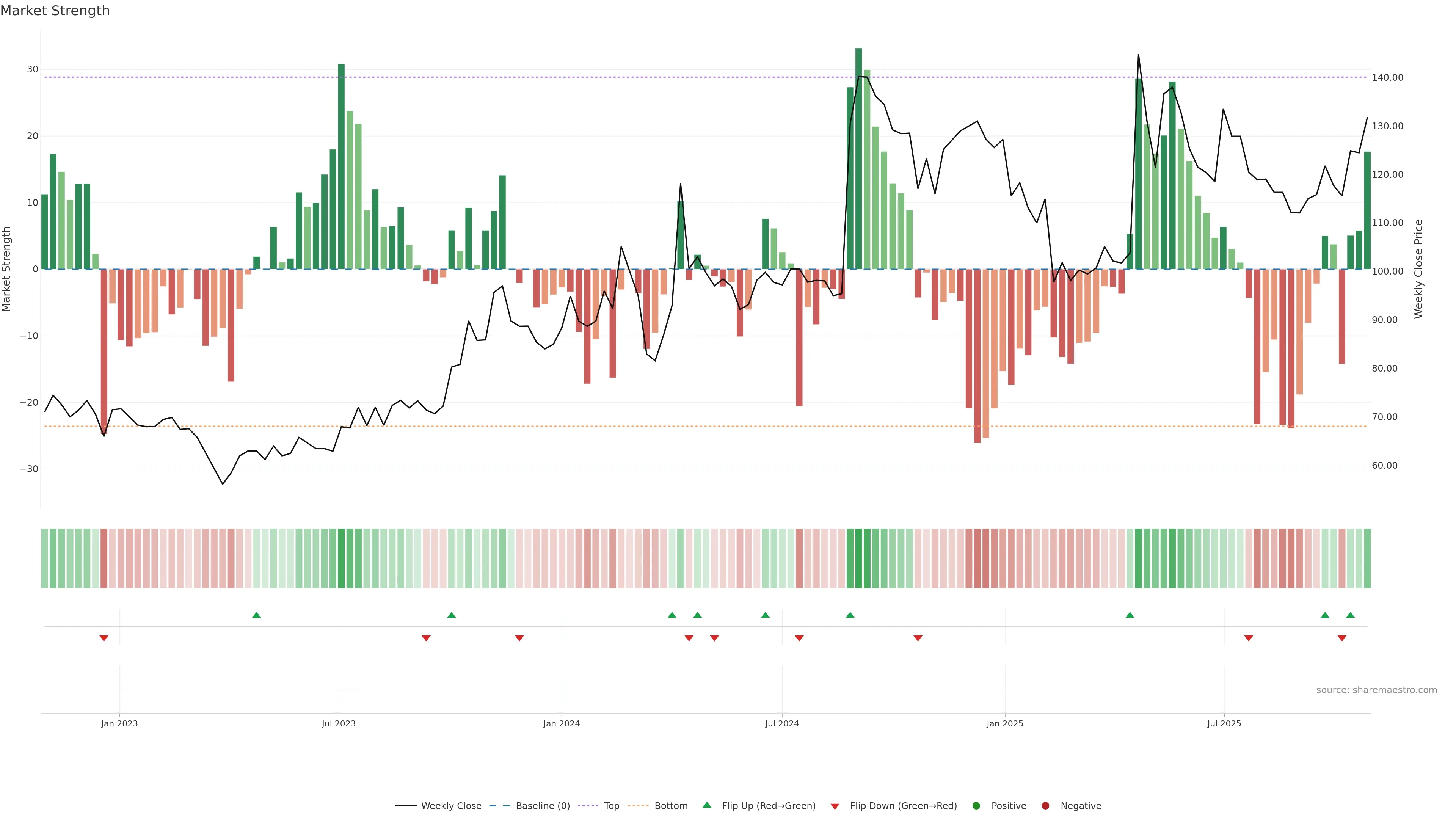Click the red Flip Down triangle legend icon

pos(835,806)
